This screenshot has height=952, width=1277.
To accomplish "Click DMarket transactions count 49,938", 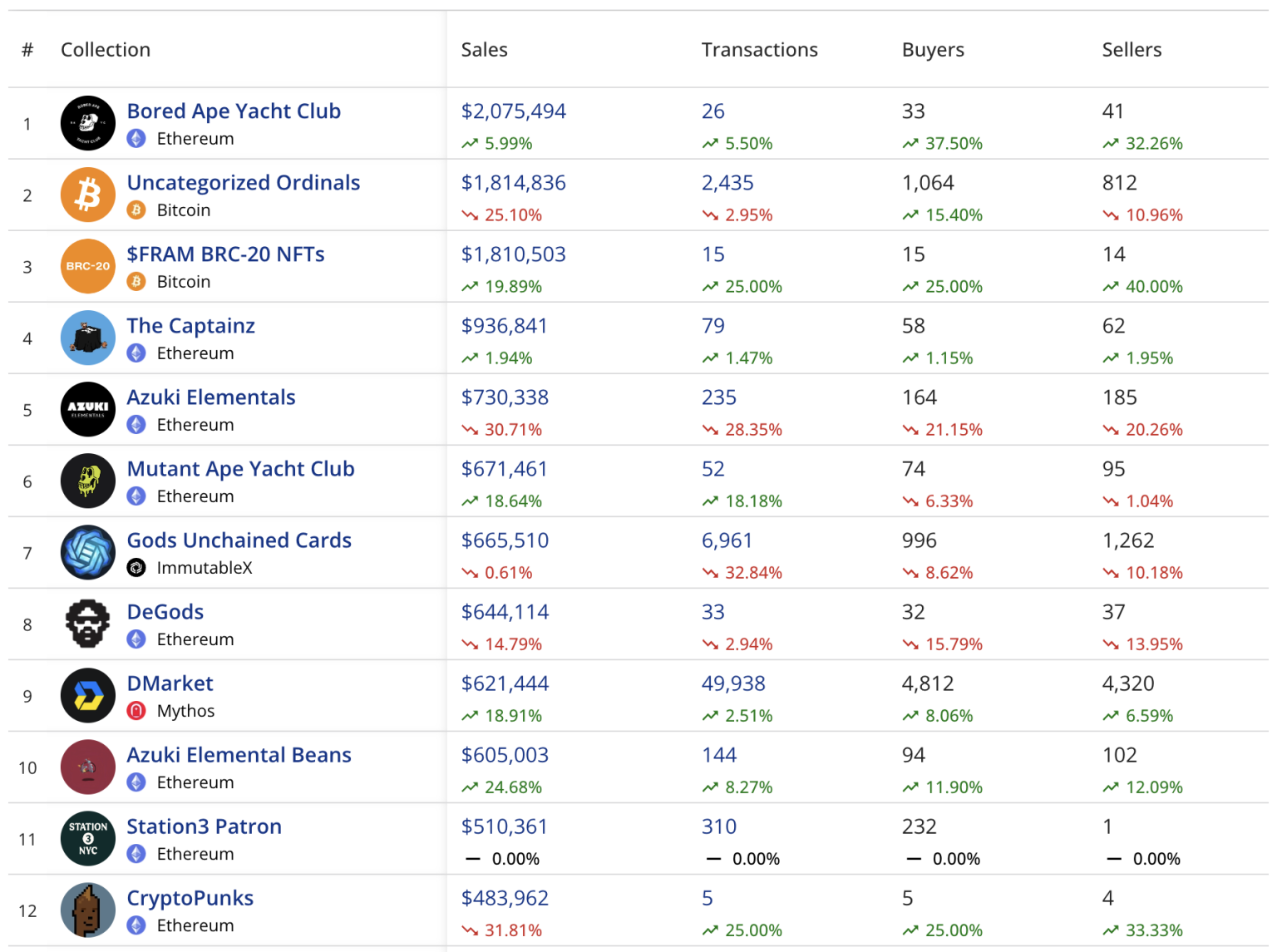I will 733,683.
